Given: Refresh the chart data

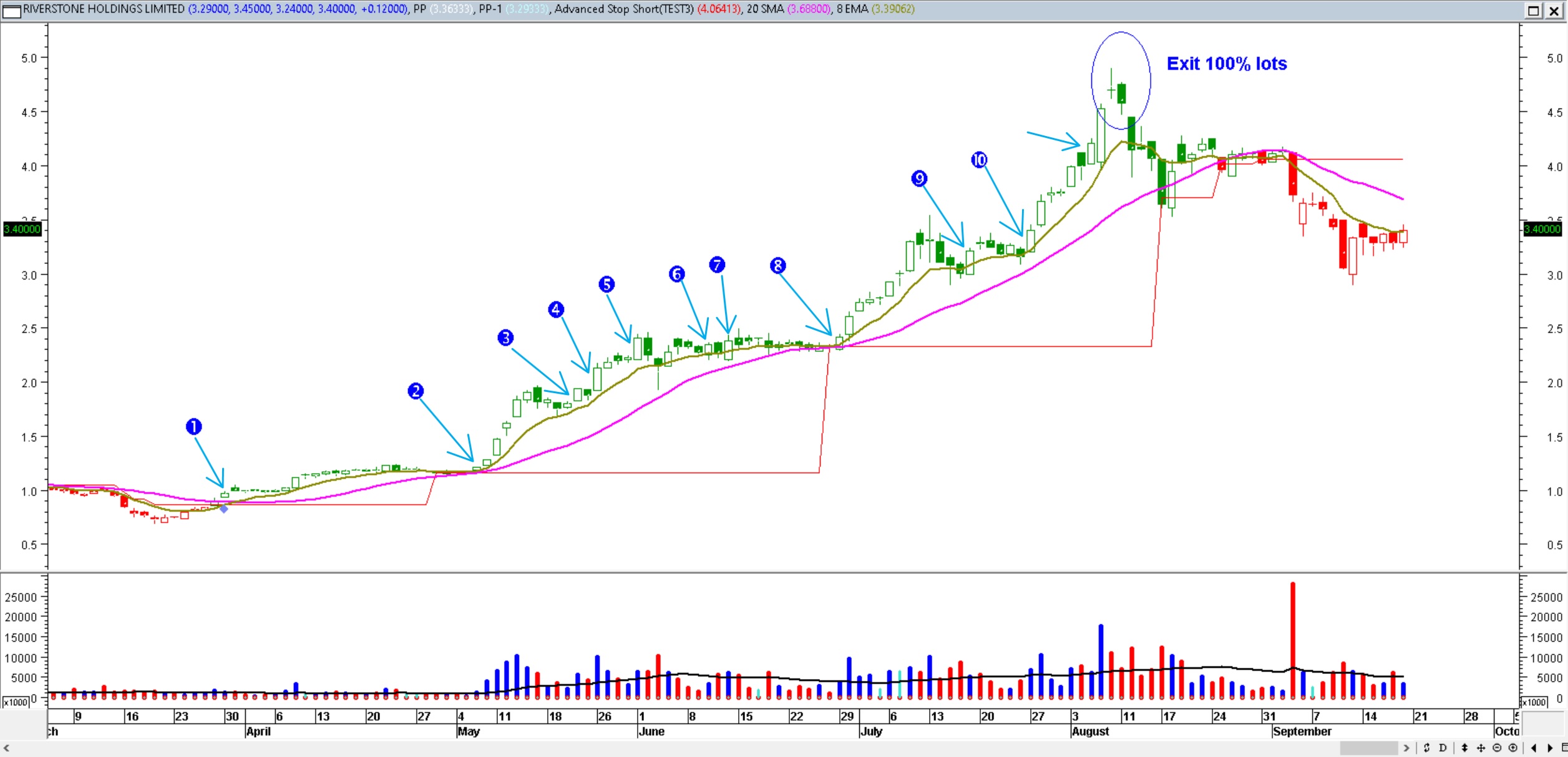Looking at the screenshot, I should 1427,748.
